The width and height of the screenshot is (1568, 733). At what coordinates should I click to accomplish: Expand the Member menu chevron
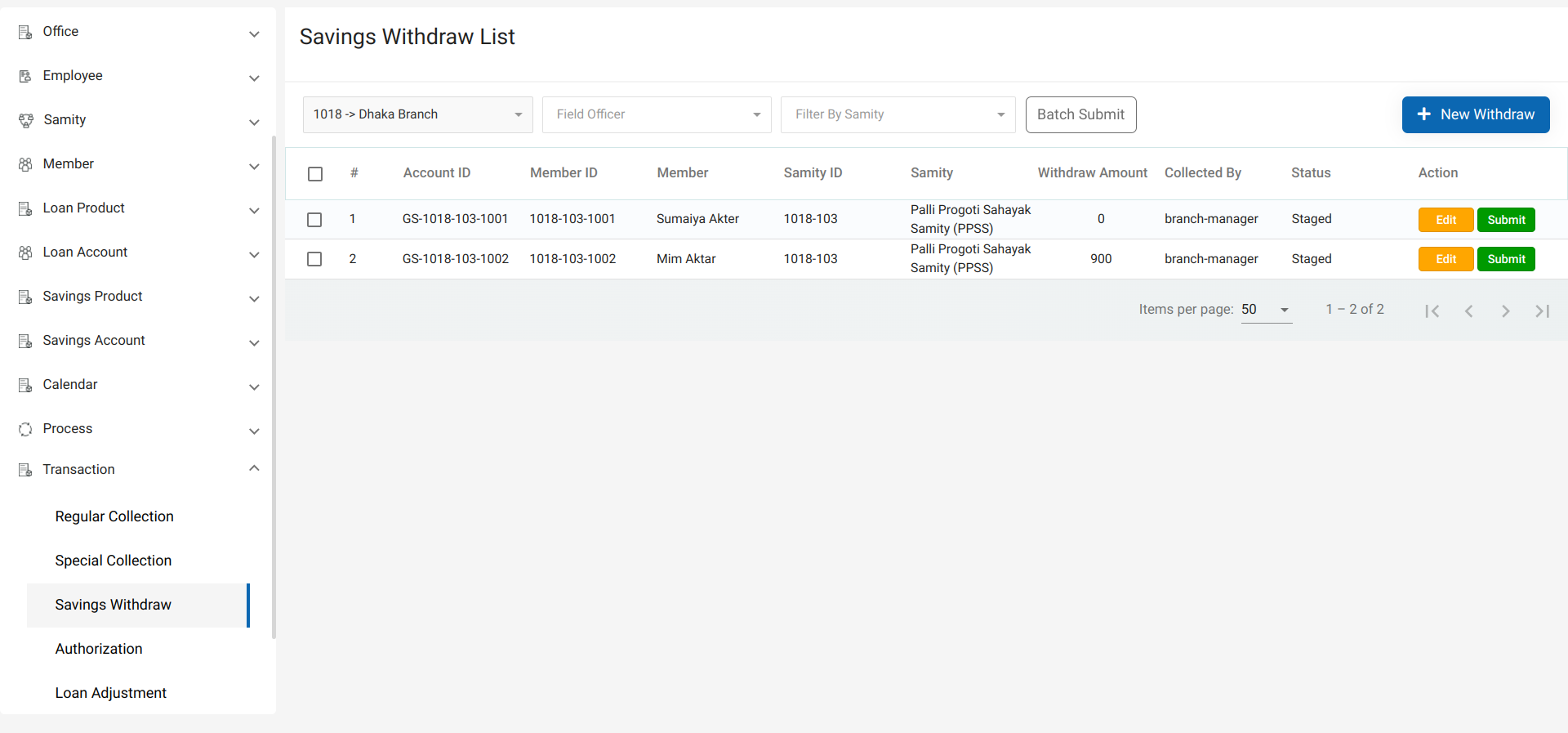(x=254, y=167)
